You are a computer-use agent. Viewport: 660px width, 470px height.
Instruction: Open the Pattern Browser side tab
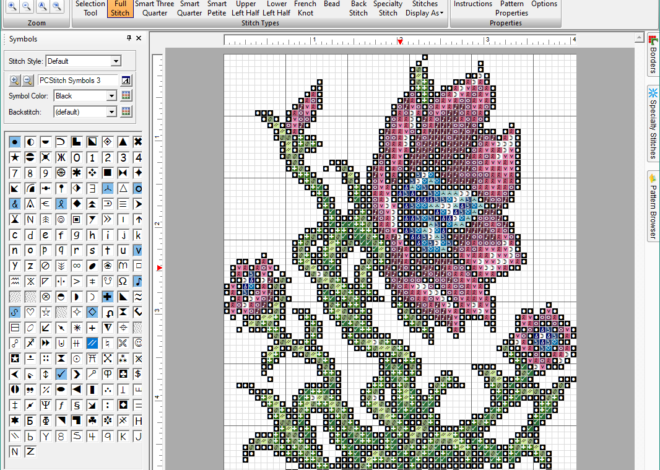click(653, 206)
